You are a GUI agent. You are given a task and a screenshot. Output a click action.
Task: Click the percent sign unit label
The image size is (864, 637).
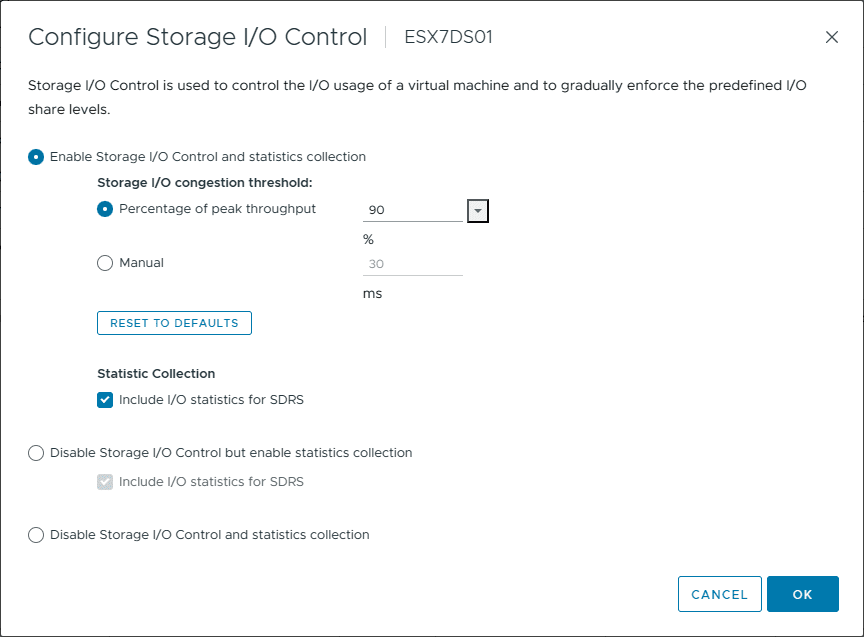pyautogui.click(x=368, y=240)
